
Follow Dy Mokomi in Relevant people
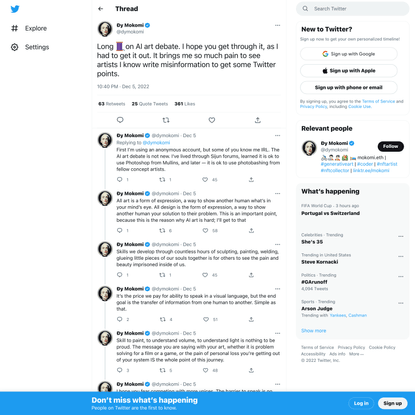tap(391, 146)
